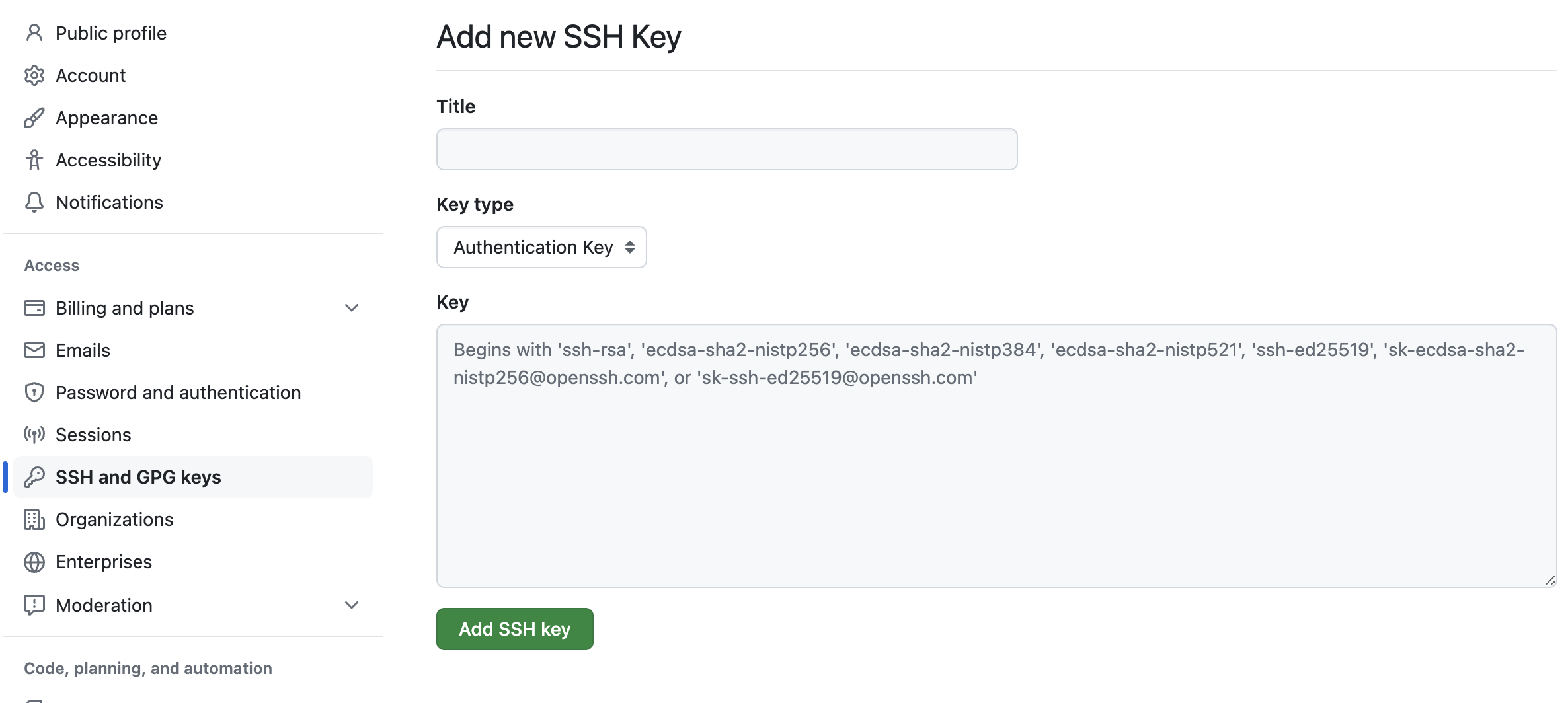Click the Enterprises globe icon
Screen dimensions: 1568x703
coord(34,562)
